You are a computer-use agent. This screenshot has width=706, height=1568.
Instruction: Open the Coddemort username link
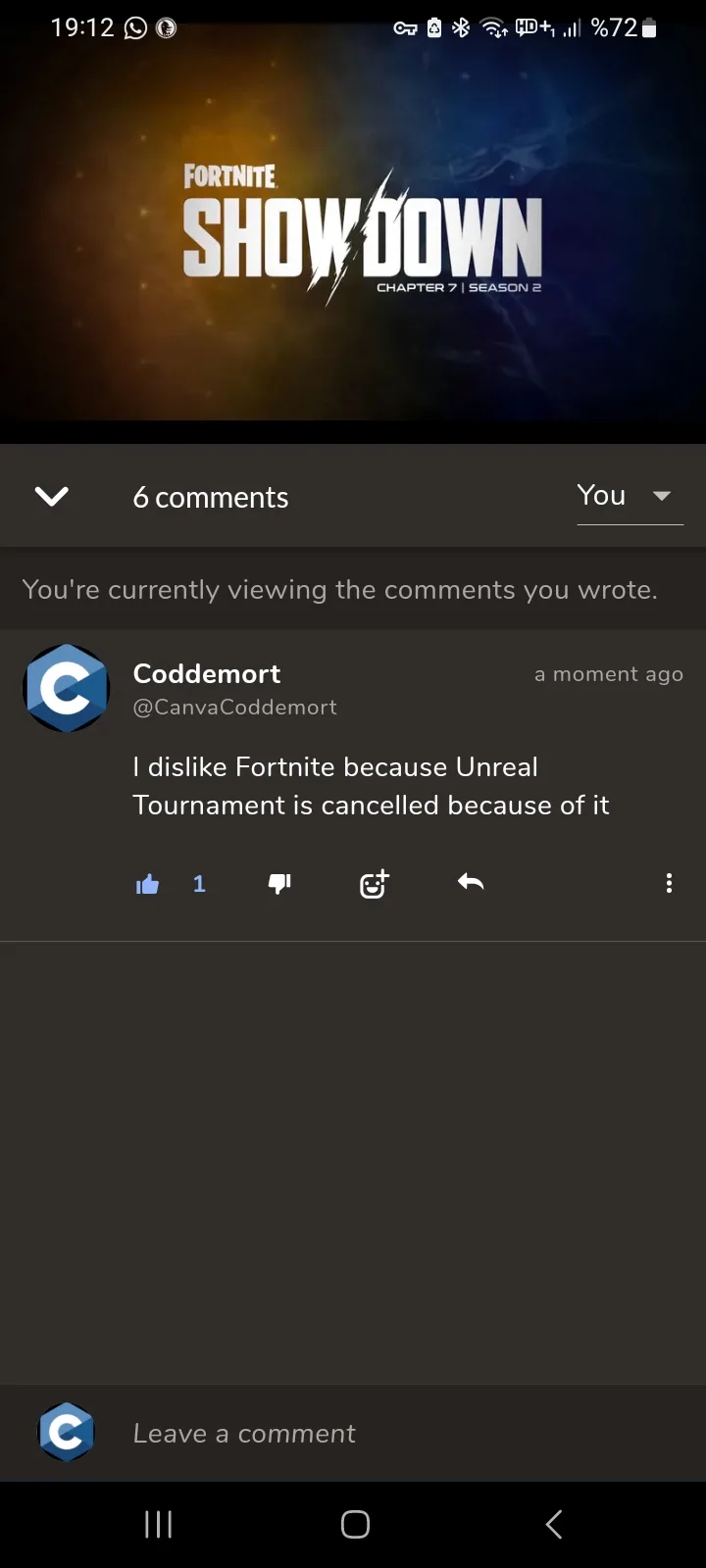207,673
